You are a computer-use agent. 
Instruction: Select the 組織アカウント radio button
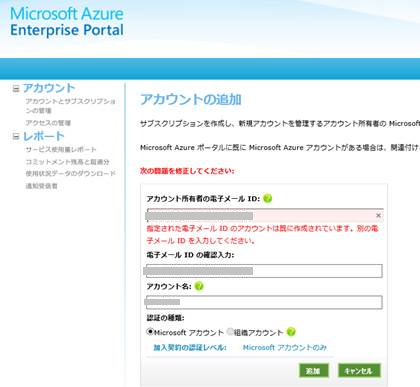pyautogui.click(x=230, y=332)
